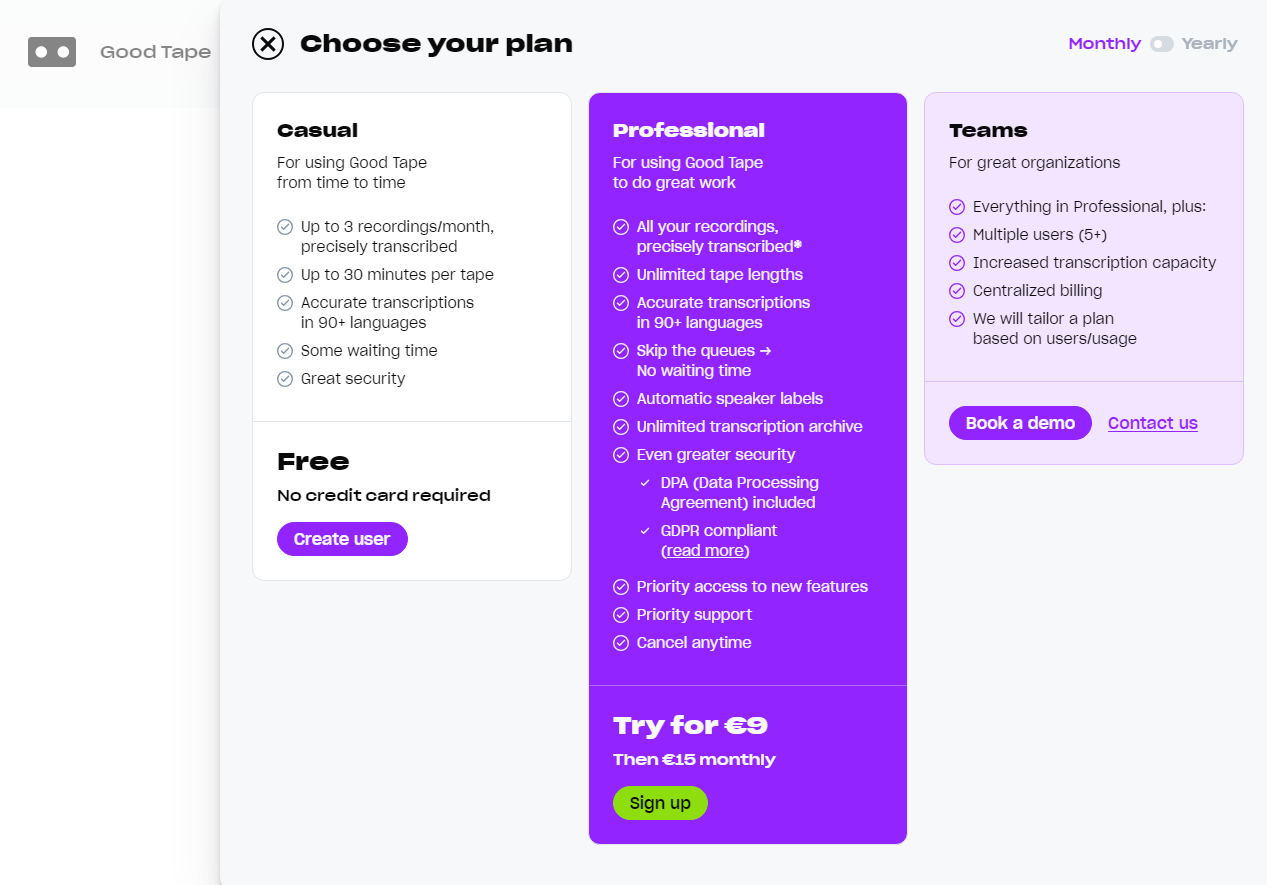Open the GDPR read more link
1267x885 pixels.
pyautogui.click(x=705, y=551)
